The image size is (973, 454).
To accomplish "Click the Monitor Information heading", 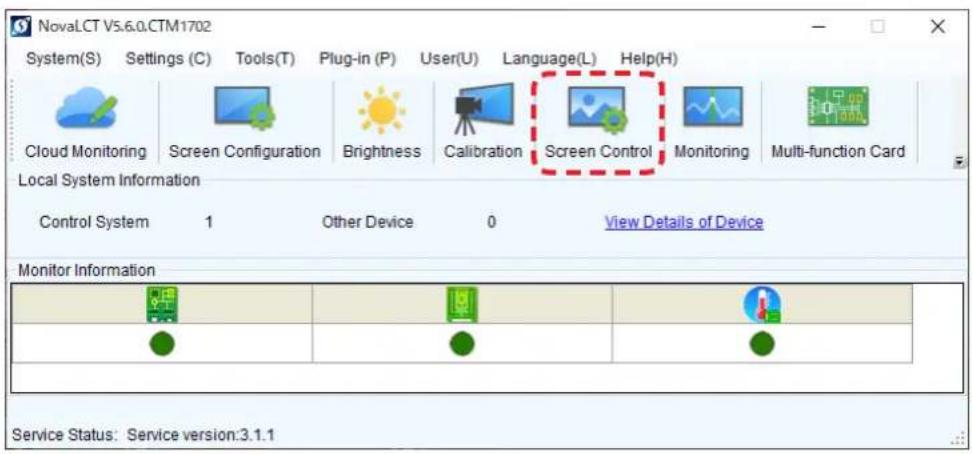I will 86,270.
